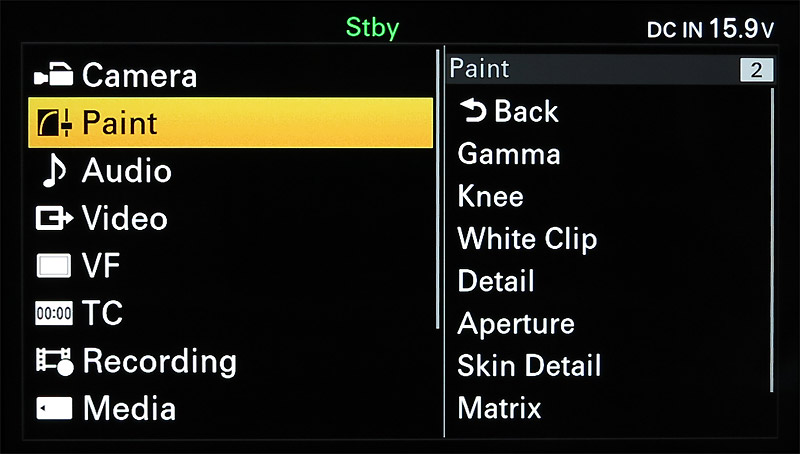Screen dimensions: 800x454
Task: Click the right submenu scrollbar
Action: (x=773, y=240)
